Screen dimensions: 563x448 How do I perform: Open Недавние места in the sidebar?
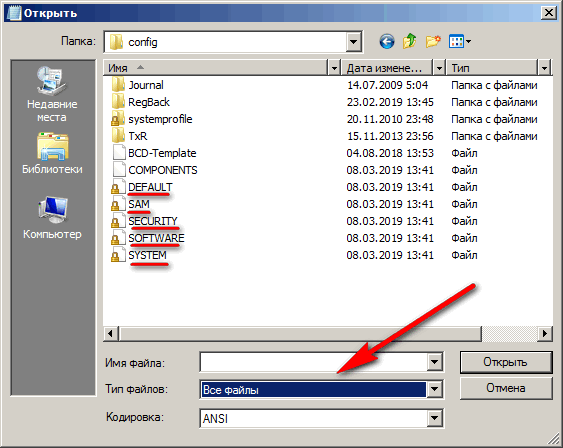[x=52, y=94]
